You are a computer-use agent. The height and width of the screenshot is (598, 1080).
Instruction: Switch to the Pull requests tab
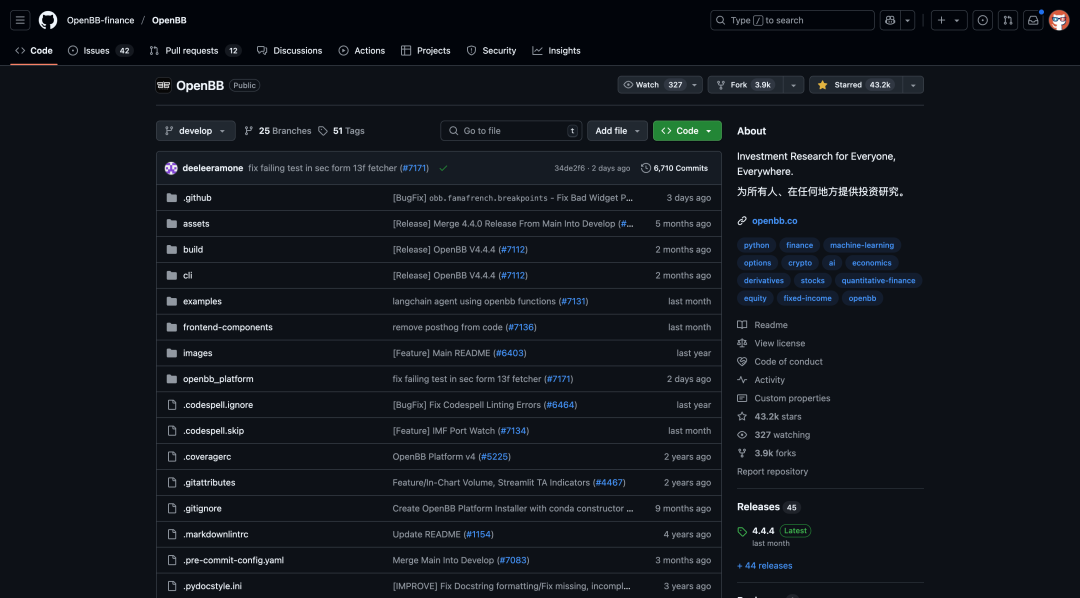pyautogui.click(x=195, y=51)
